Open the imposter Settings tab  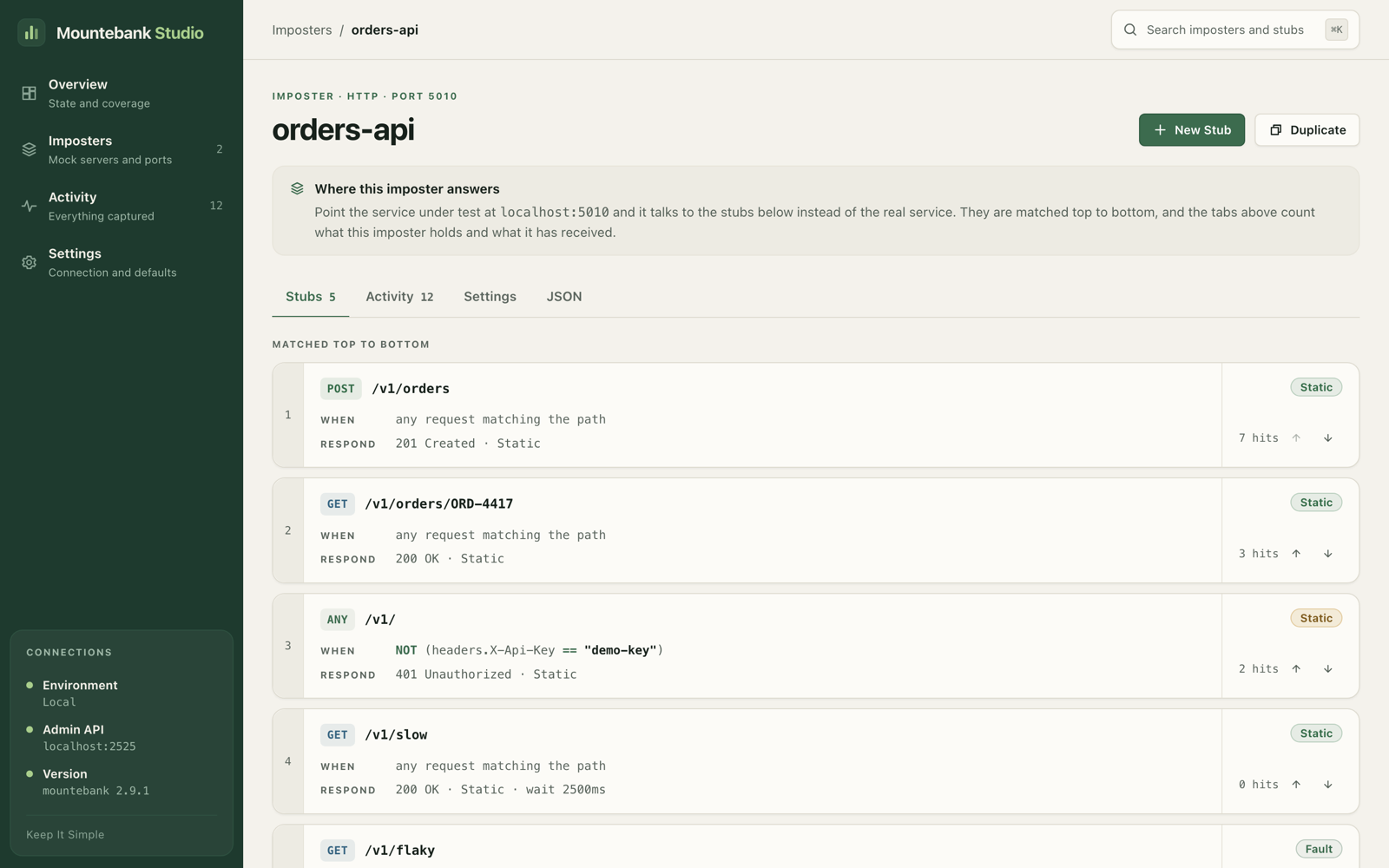point(490,297)
